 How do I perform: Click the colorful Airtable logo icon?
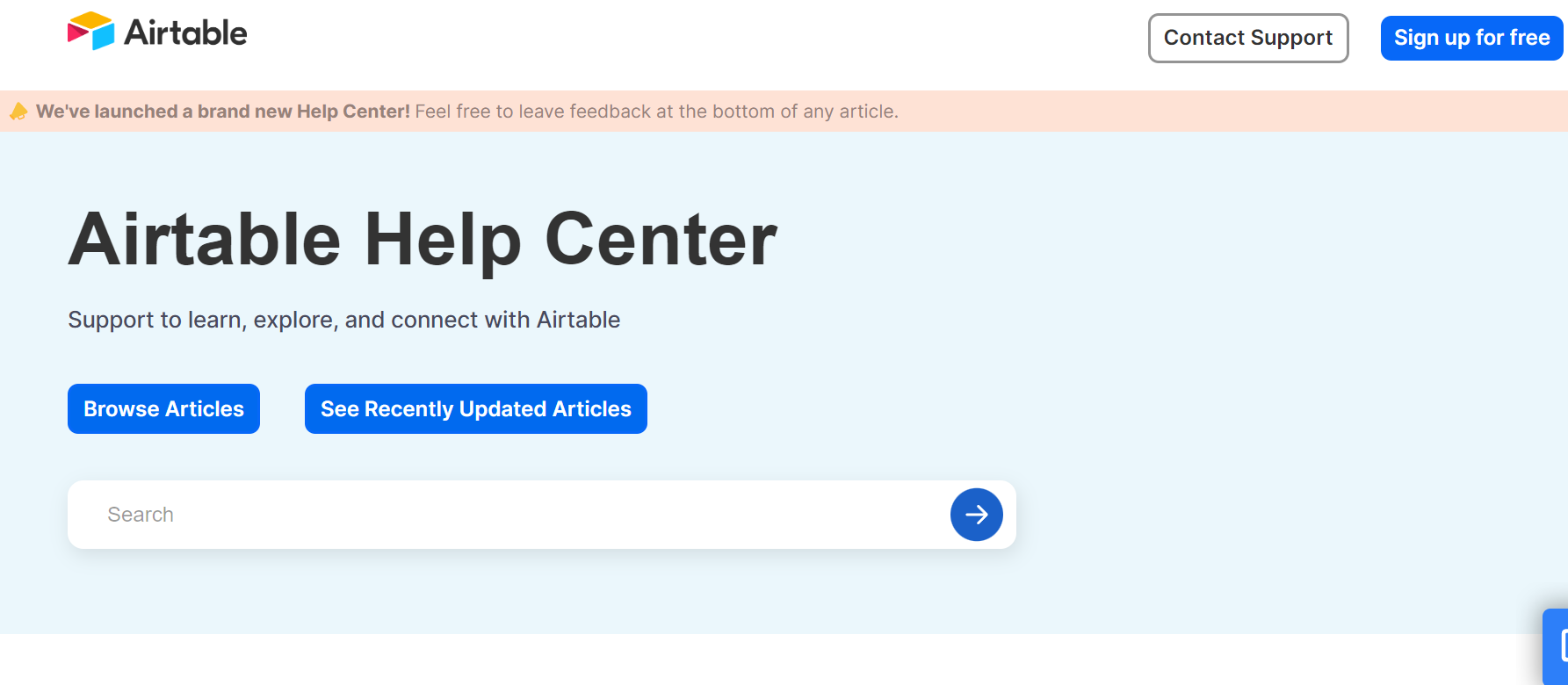click(x=90, y=31)
